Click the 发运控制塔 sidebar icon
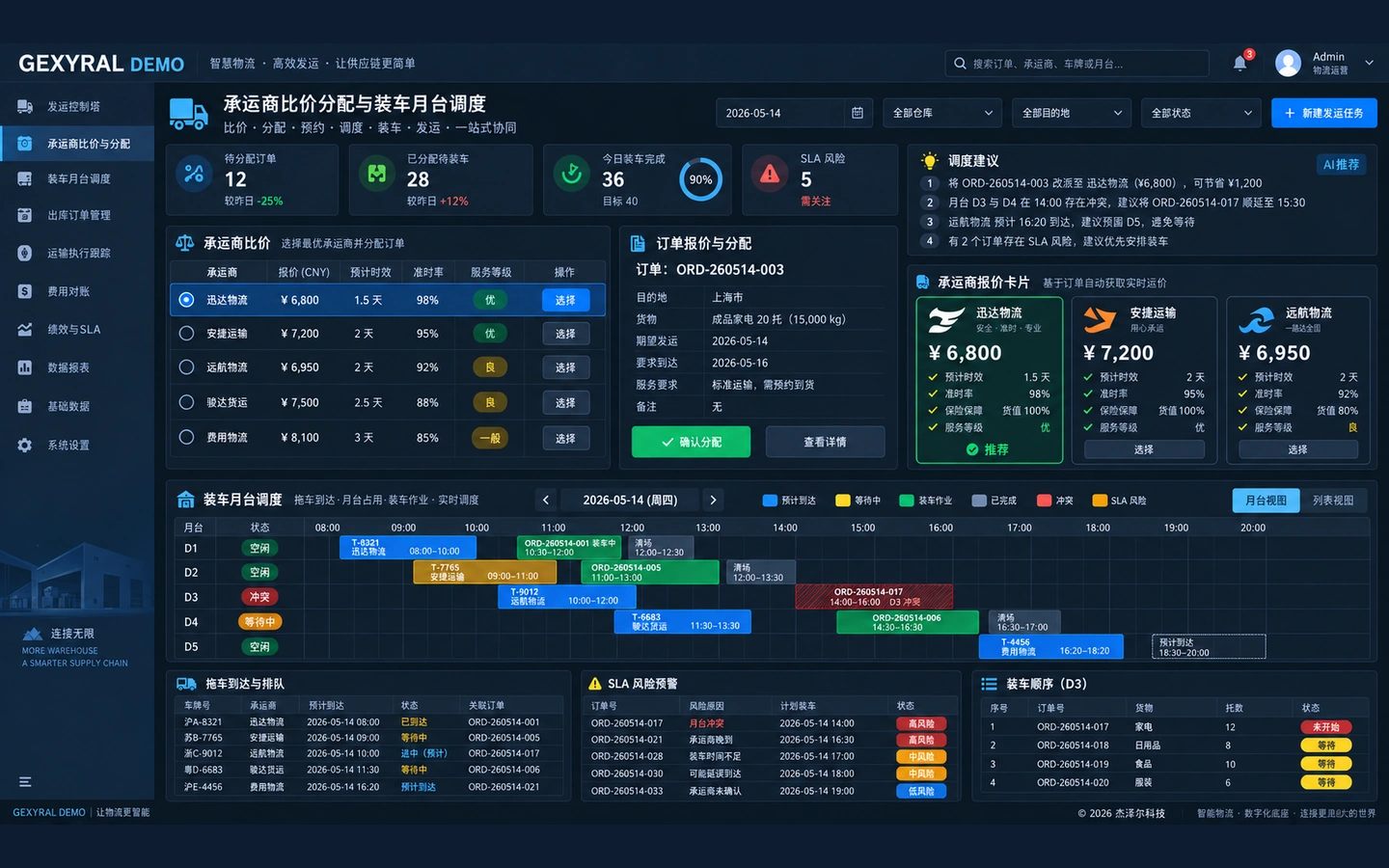Image resolution: width=1389 pixels, height=868 pixels. coord(25,107)
